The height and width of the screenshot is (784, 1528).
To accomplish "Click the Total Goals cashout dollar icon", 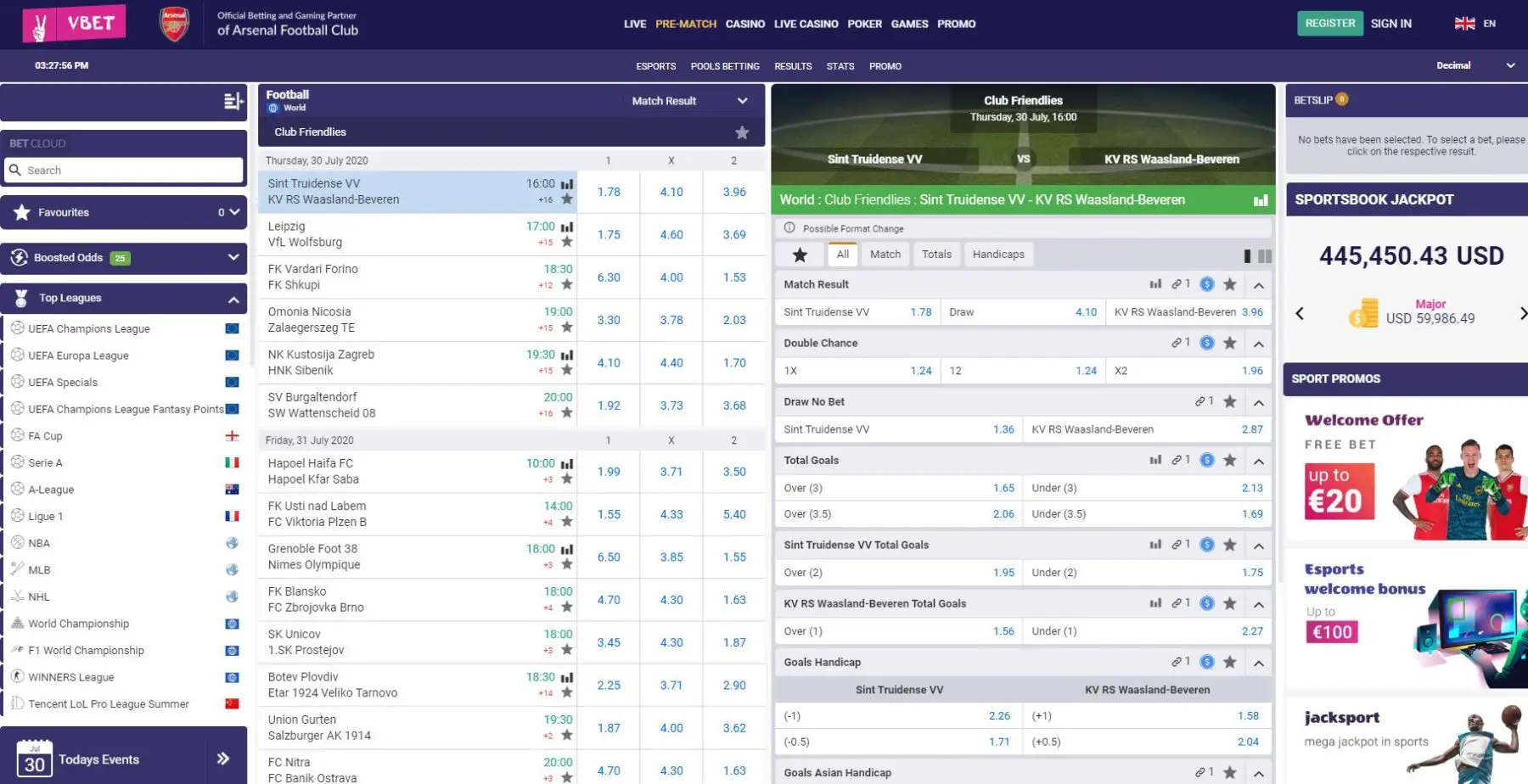I will click(x=1207, y=461).
